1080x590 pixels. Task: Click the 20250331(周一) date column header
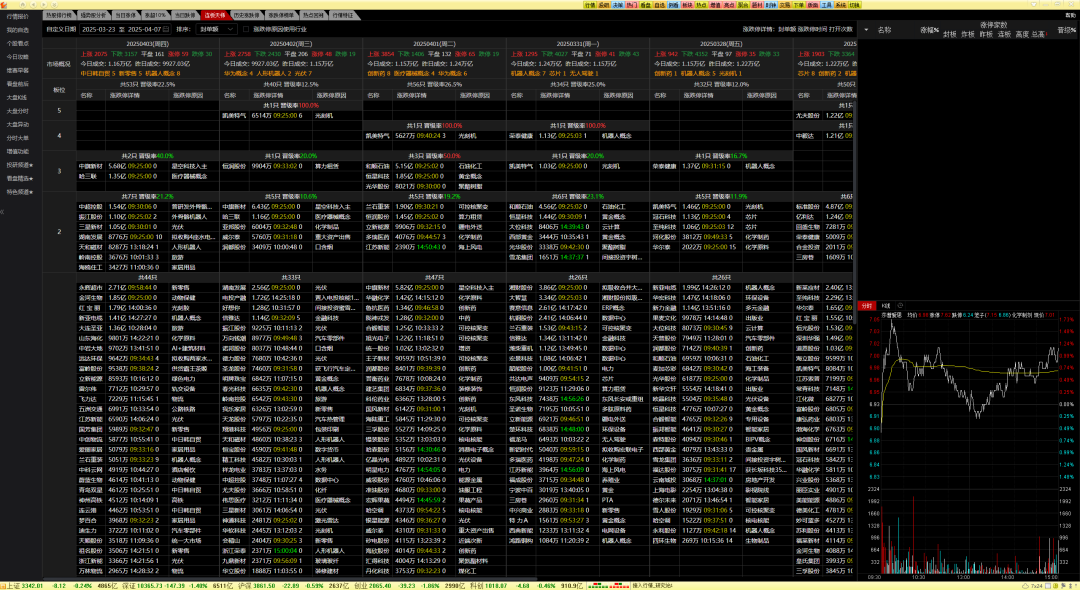click(x=578, y=43)
